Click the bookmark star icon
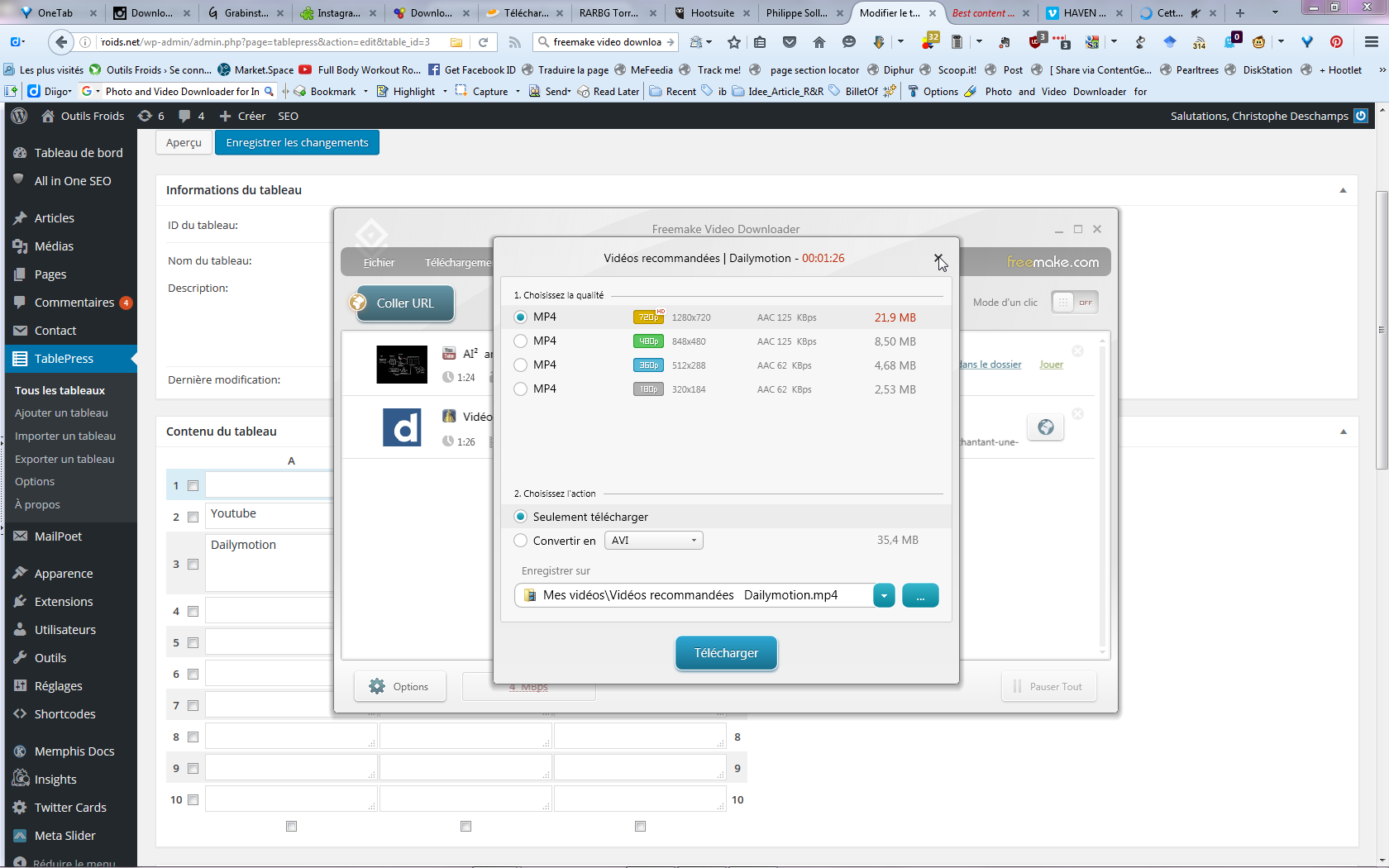The width and height of the screenshot is (1389, 868). click(x=734, y=42)
